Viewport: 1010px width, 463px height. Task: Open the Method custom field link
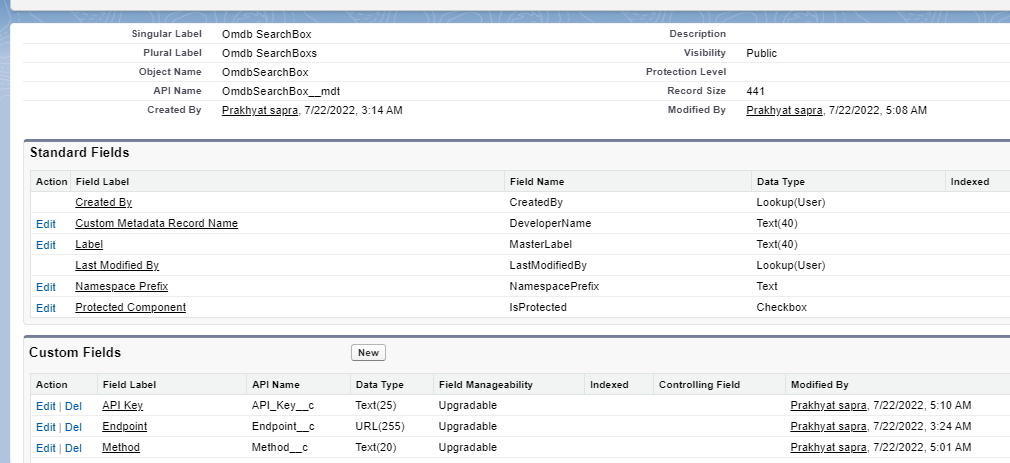(x=121, y=447)
